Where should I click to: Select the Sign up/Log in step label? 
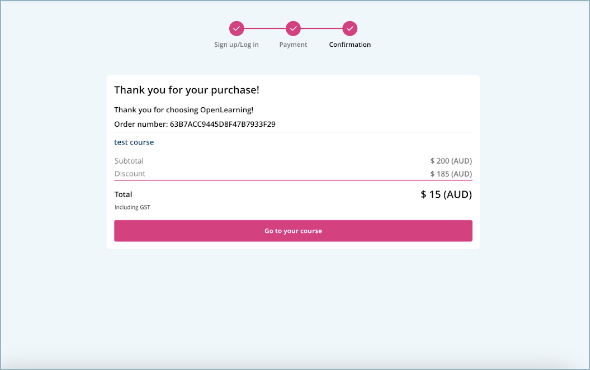[236, 45]
